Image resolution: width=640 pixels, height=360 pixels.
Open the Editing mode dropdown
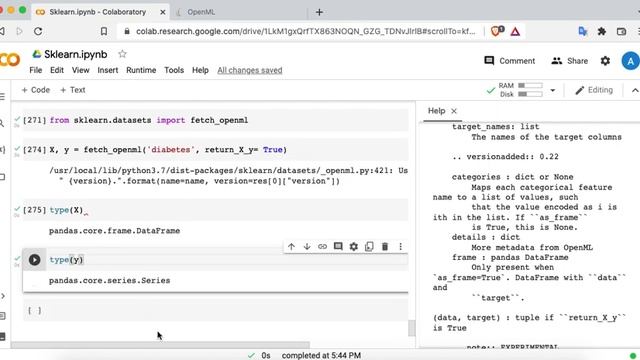point(594,90)
